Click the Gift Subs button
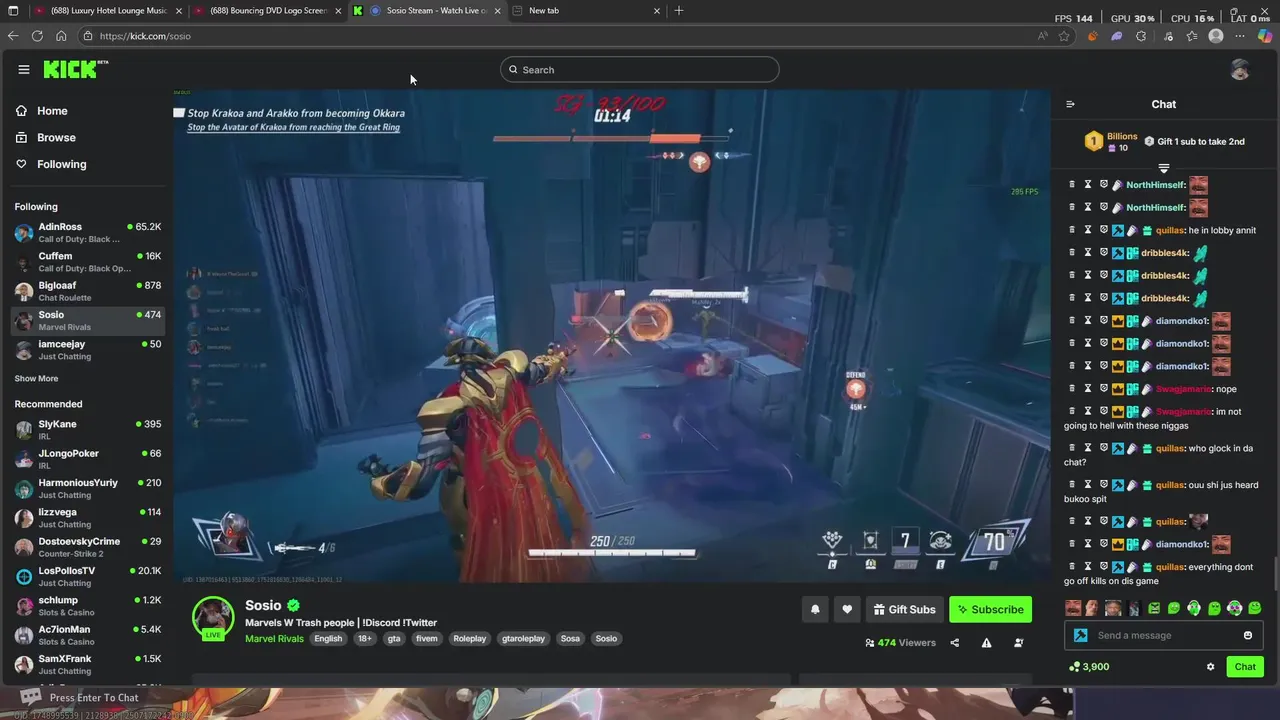 904,609
